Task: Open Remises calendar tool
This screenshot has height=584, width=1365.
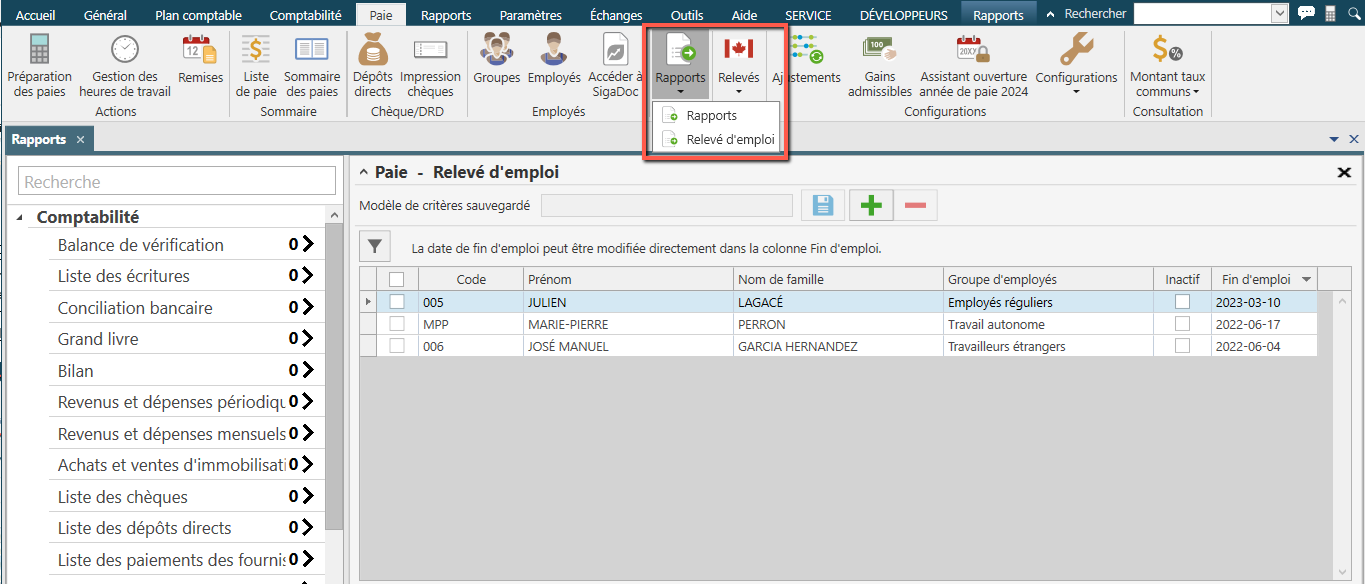Action: [x=201, y=60]
